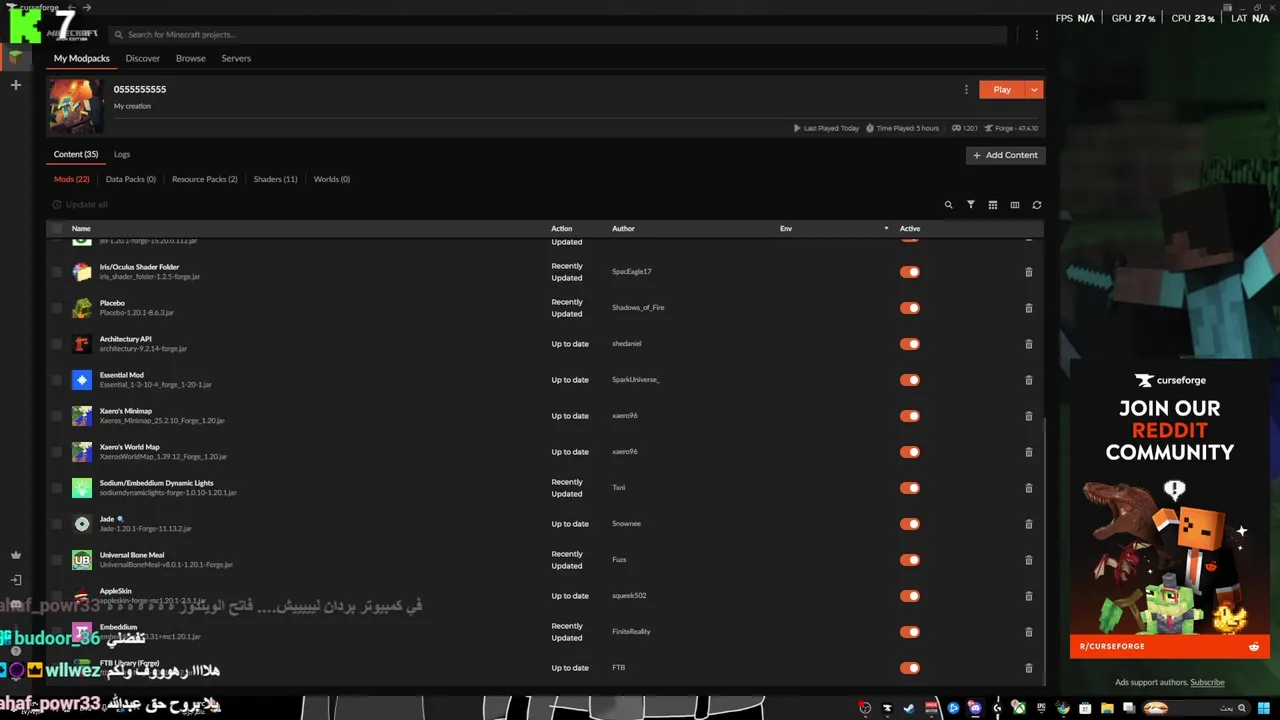Delete the Embeddium mod
Viewport: 1280px width, 720px height.
pos(1028,632)
